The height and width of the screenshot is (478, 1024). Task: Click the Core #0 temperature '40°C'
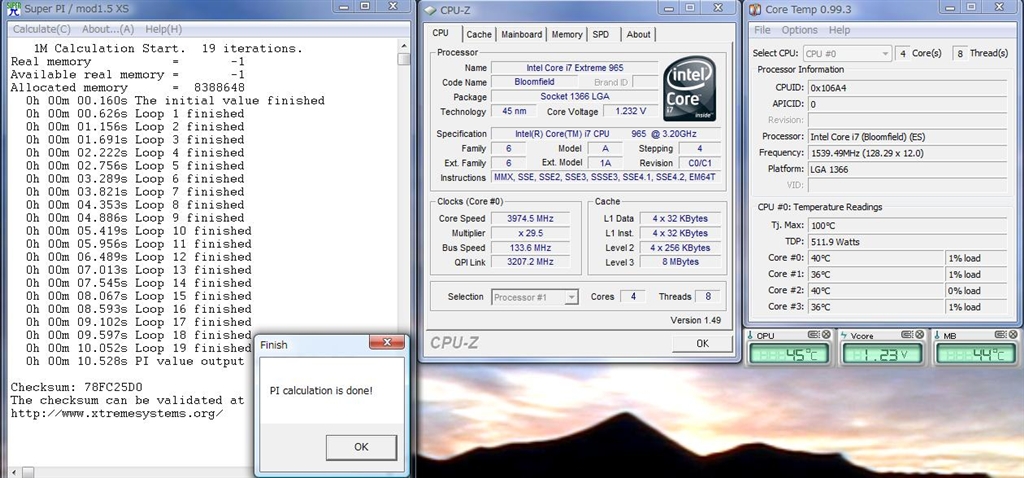(x=876, y=259)
